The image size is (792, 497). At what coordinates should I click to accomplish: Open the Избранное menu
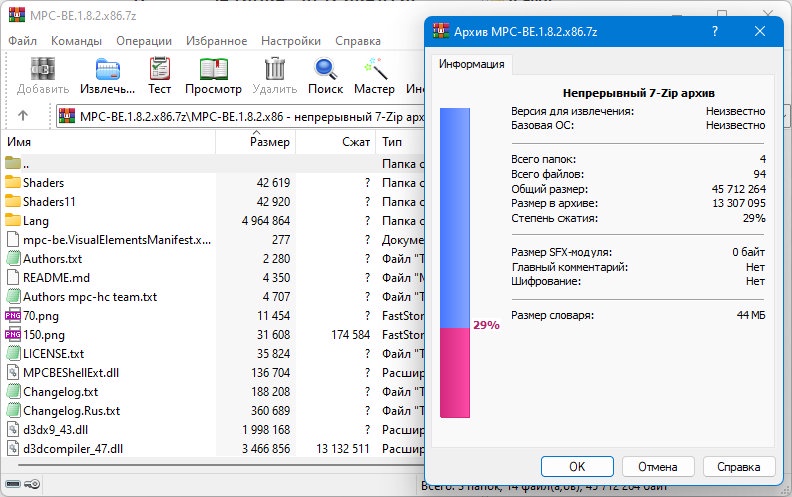point(217,41)
